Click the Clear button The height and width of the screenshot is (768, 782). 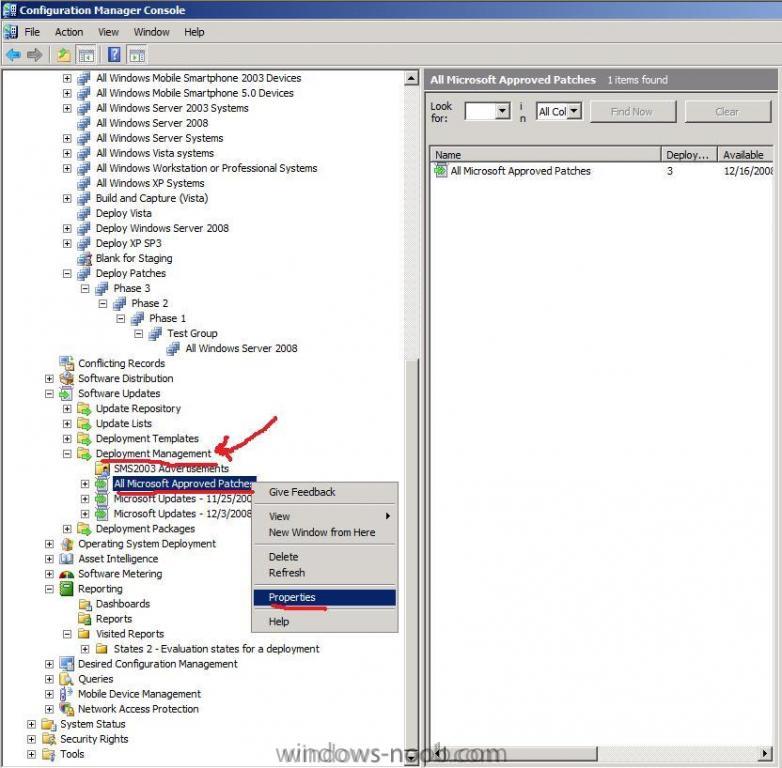pos(728,112)
